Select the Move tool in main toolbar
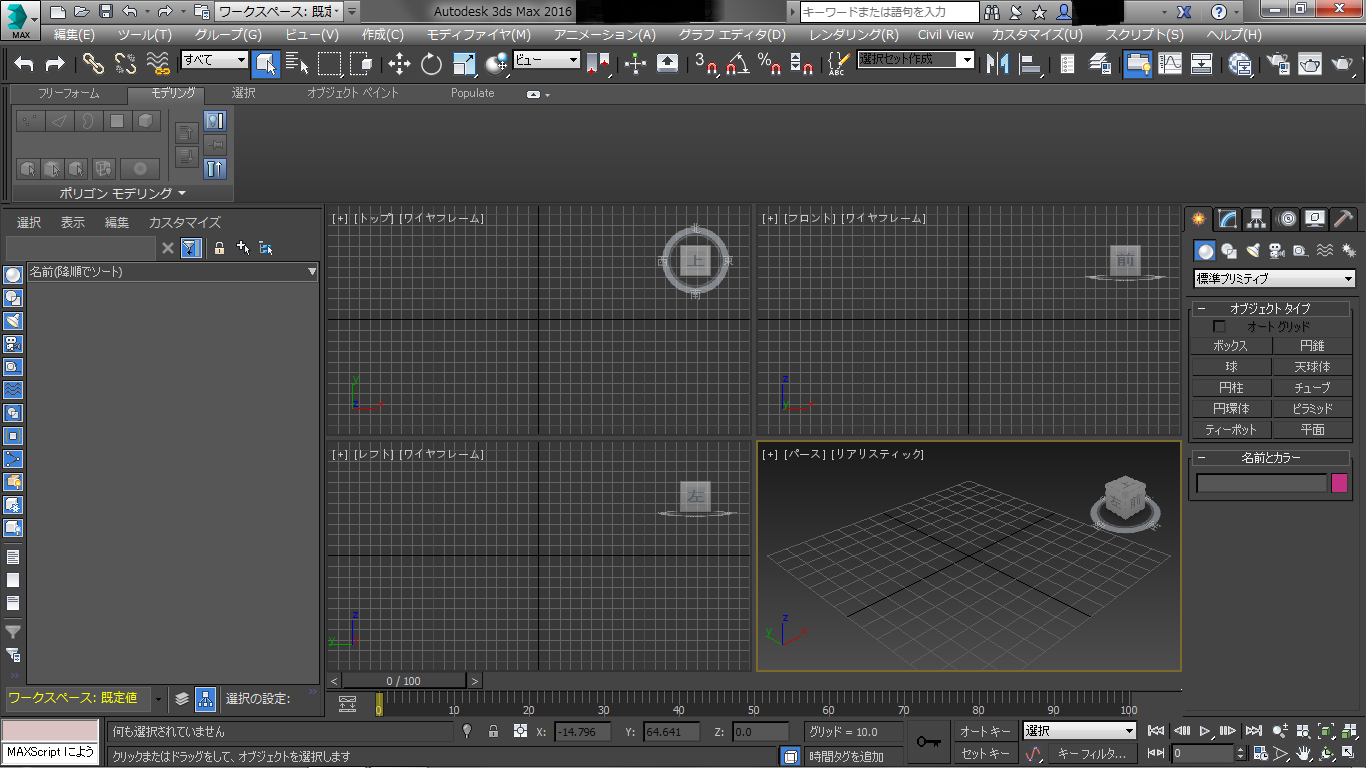The image size is (1366, 768). [399, 64]
